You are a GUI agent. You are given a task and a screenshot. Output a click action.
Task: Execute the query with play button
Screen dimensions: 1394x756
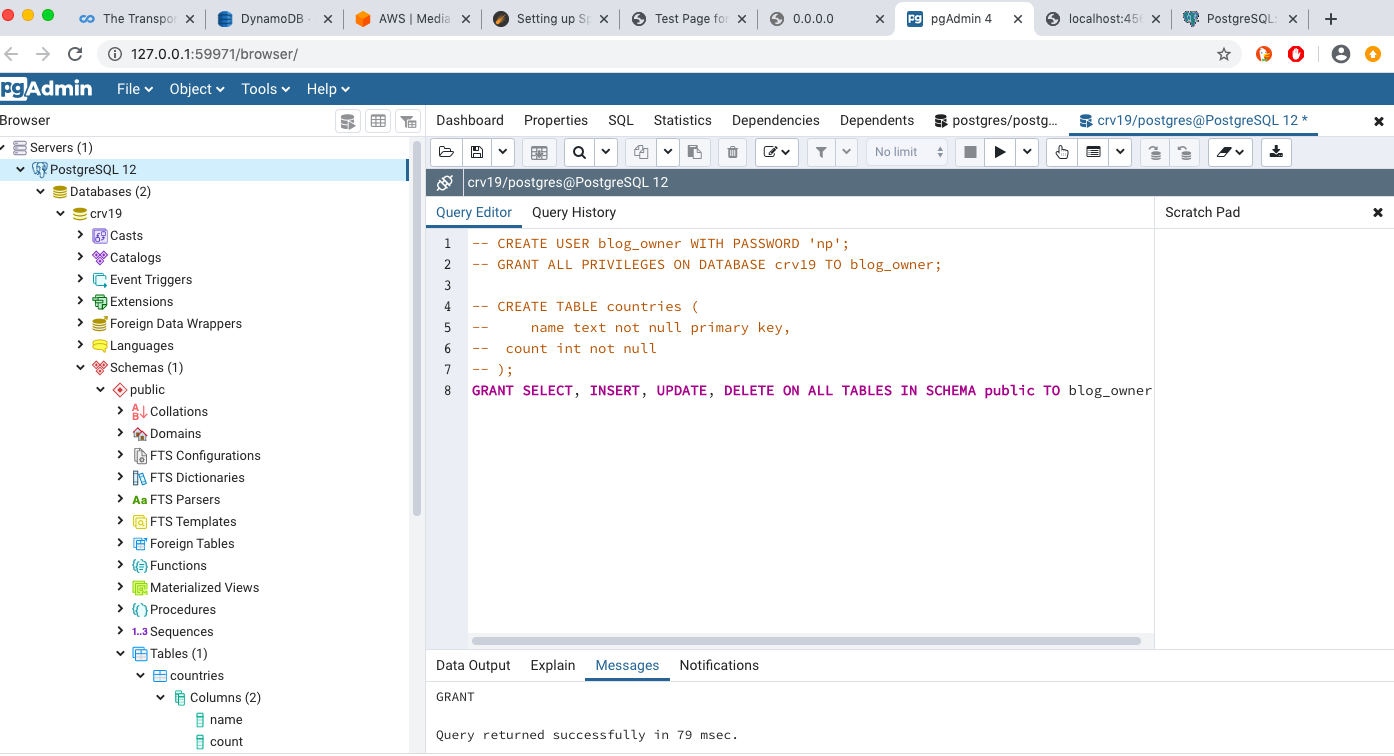(999, 152)
